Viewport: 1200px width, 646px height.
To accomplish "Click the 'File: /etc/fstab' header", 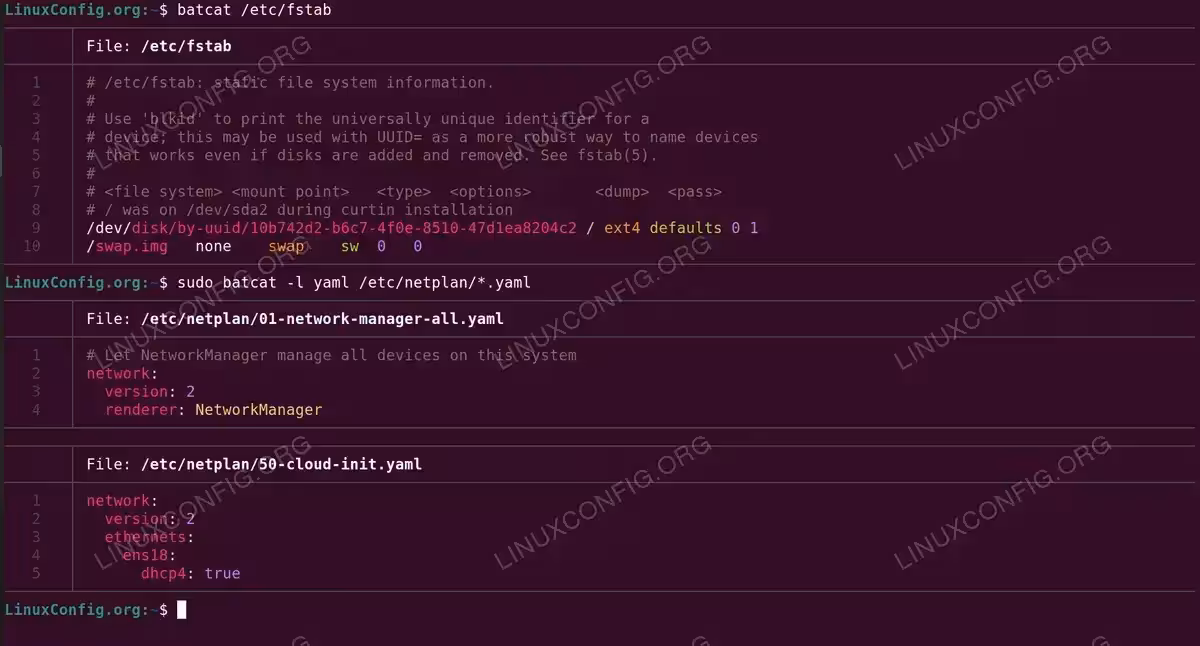I will pyautogui.click(x=159, y=46).
